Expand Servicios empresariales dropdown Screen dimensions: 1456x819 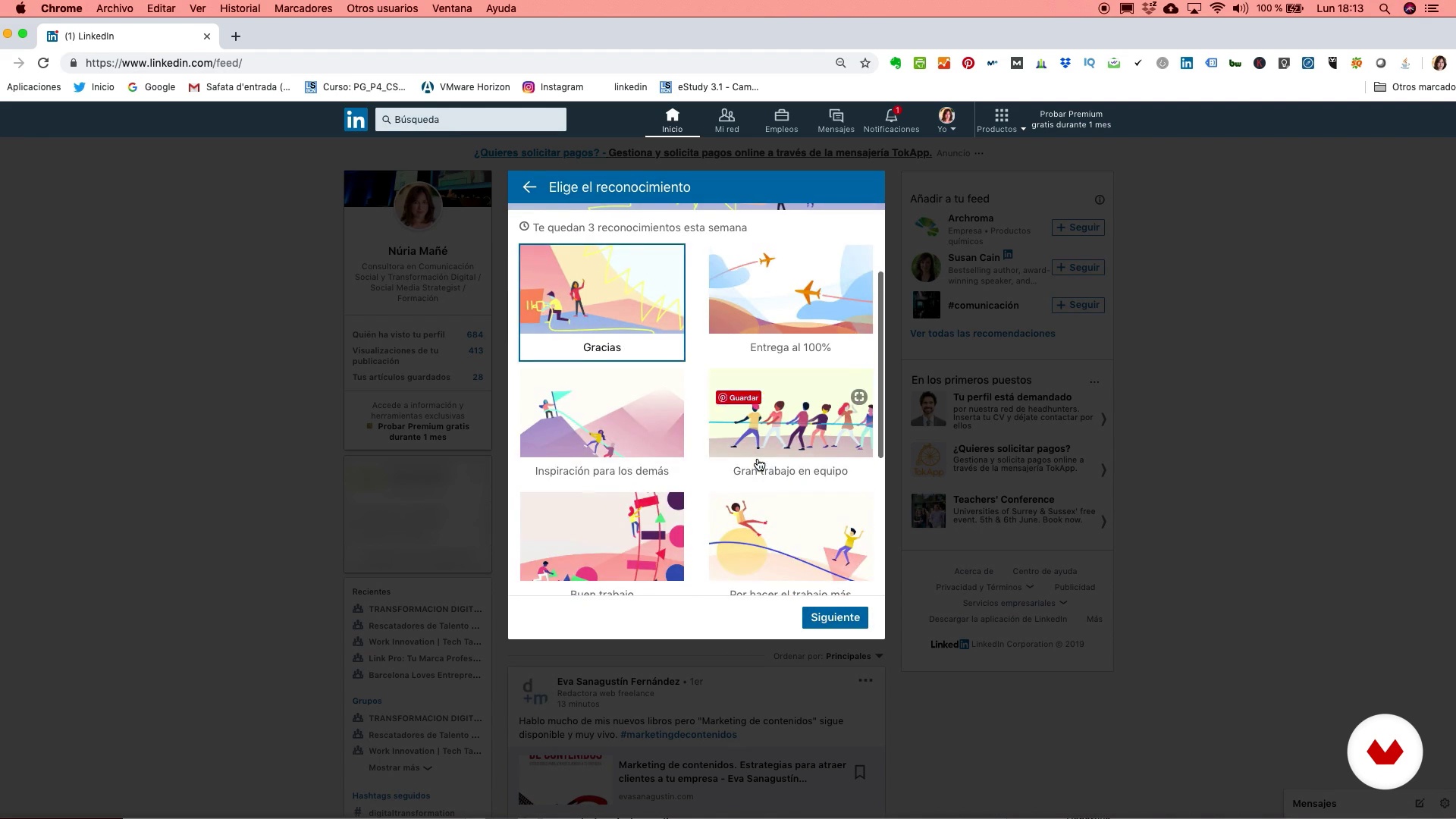pos(1015,604)
